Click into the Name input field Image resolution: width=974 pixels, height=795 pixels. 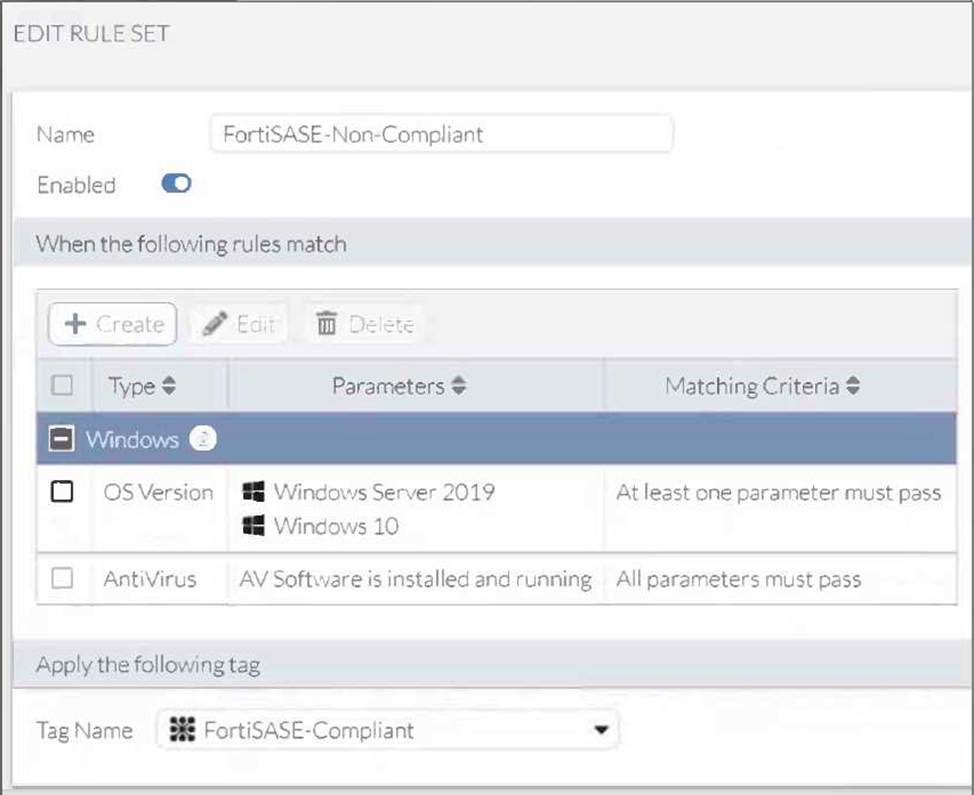440,134
